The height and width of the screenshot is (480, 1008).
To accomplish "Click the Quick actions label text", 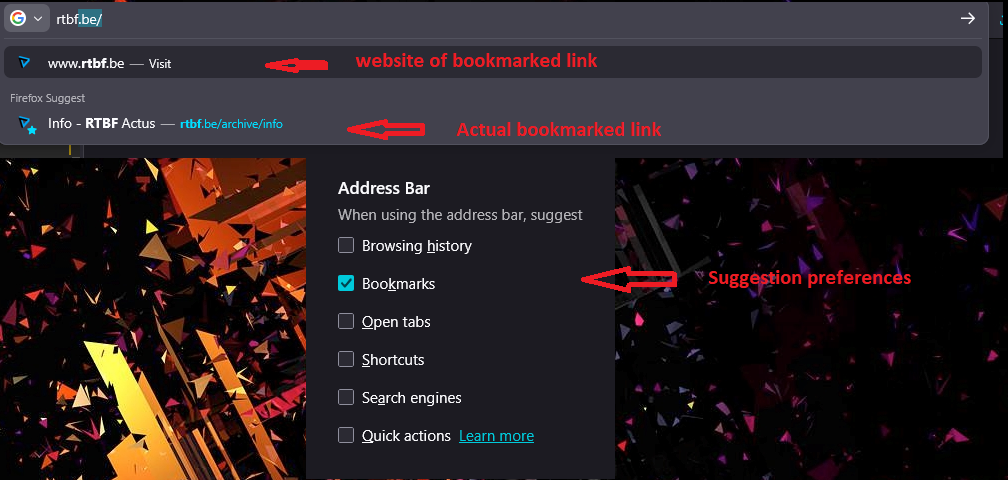I will click(406, 436).
